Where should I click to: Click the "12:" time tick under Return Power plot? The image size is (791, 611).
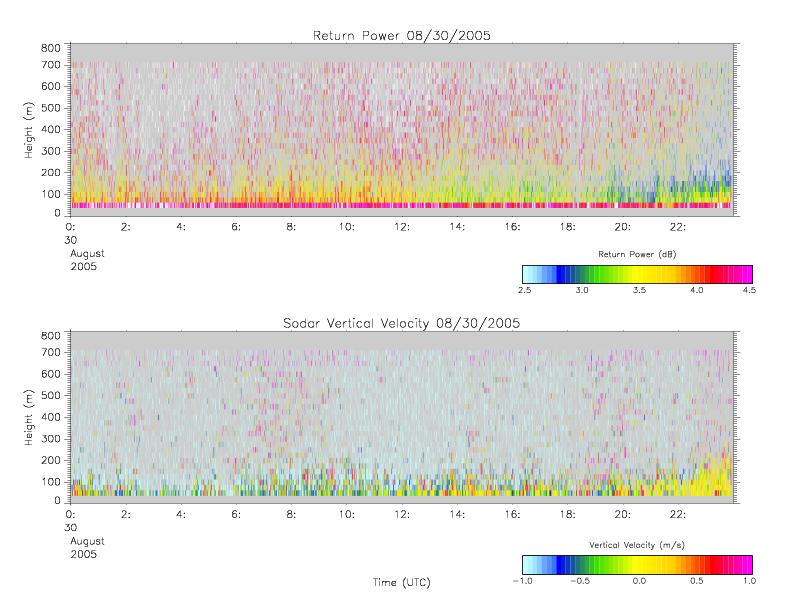(x=402, y=227)
